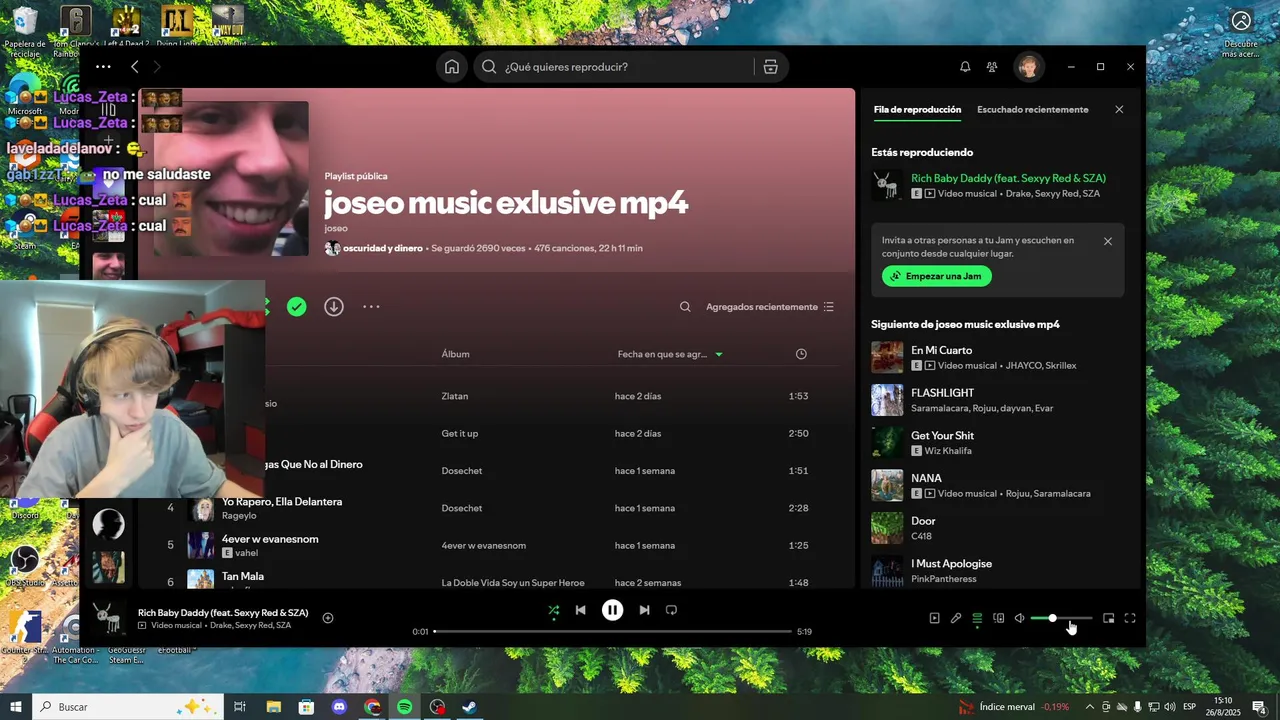The image size is (1280, 720).
Task: Open the connect to device icon
Action: [x=998, y=618]
